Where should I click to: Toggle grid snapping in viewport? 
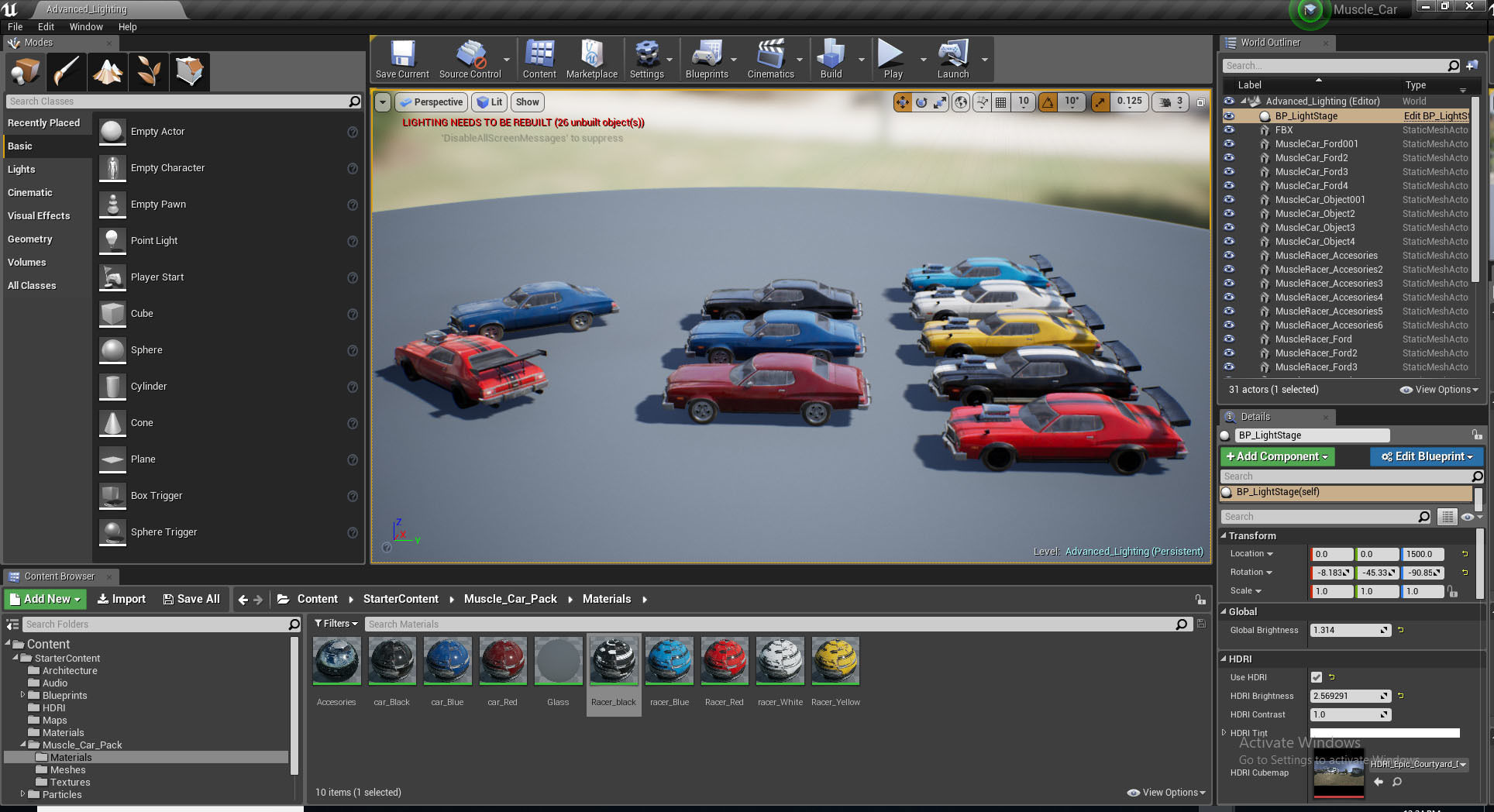click(x=1001, y=101)
